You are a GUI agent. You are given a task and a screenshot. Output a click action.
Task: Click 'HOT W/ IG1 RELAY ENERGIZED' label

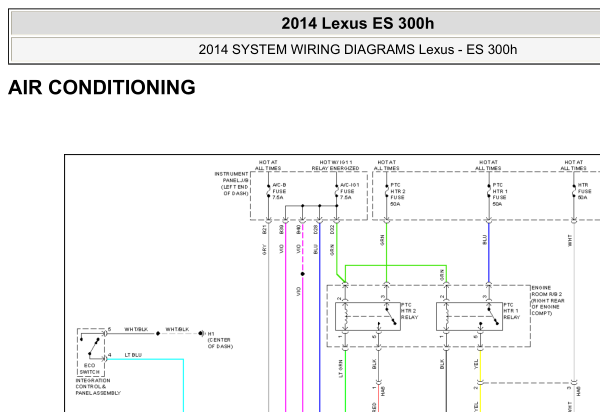[x=335, y=165]
